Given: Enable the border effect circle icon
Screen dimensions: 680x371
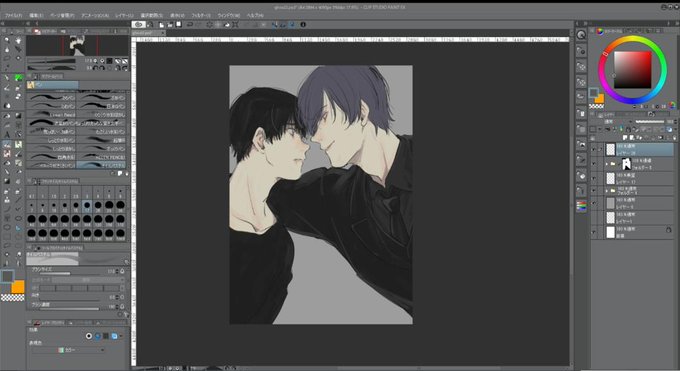Looking at the screenshot, I should pyautogui.click(x=89, y=336).
